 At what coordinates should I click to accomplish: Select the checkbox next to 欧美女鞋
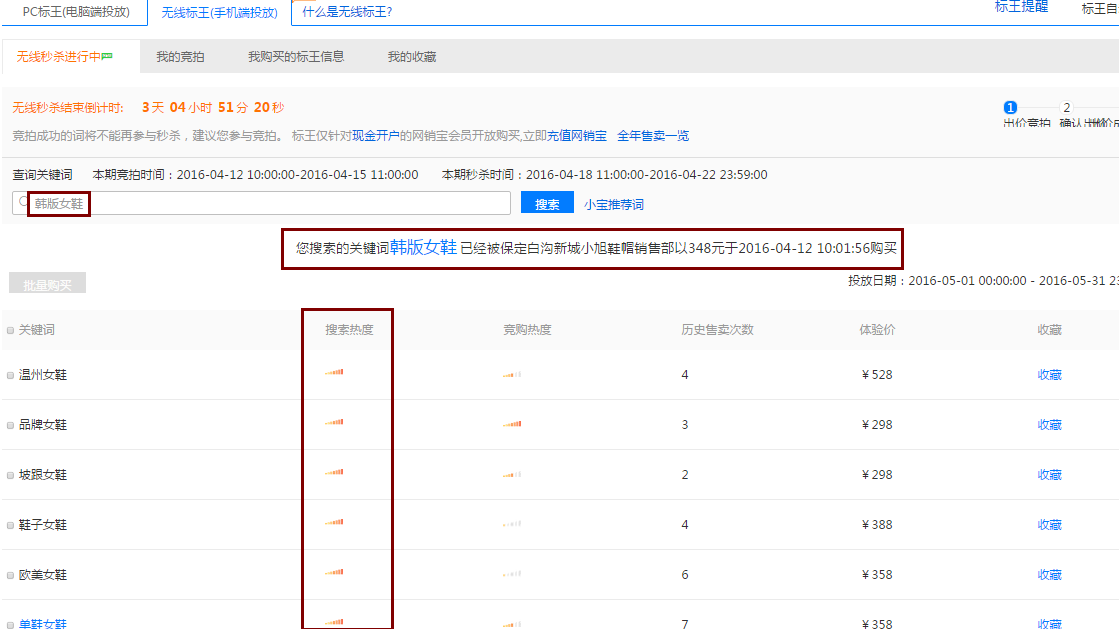point(11,575)
